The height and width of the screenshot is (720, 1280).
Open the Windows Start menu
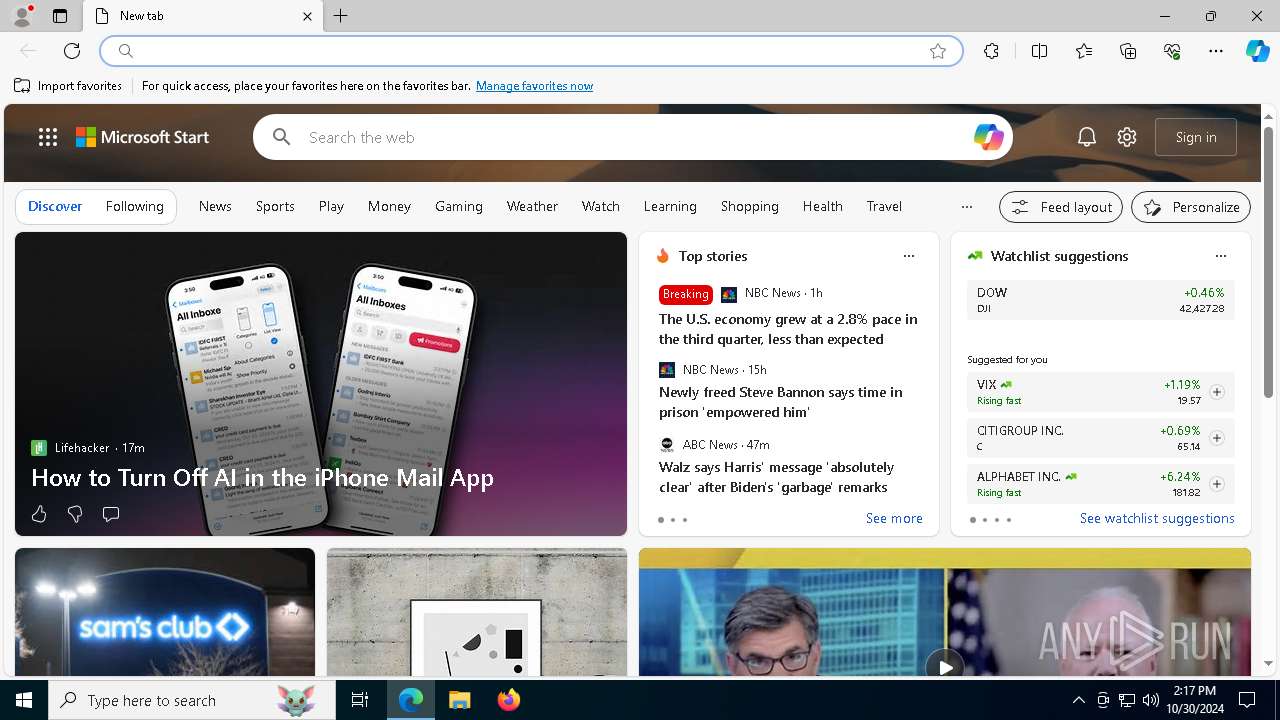tap(24, 700)
